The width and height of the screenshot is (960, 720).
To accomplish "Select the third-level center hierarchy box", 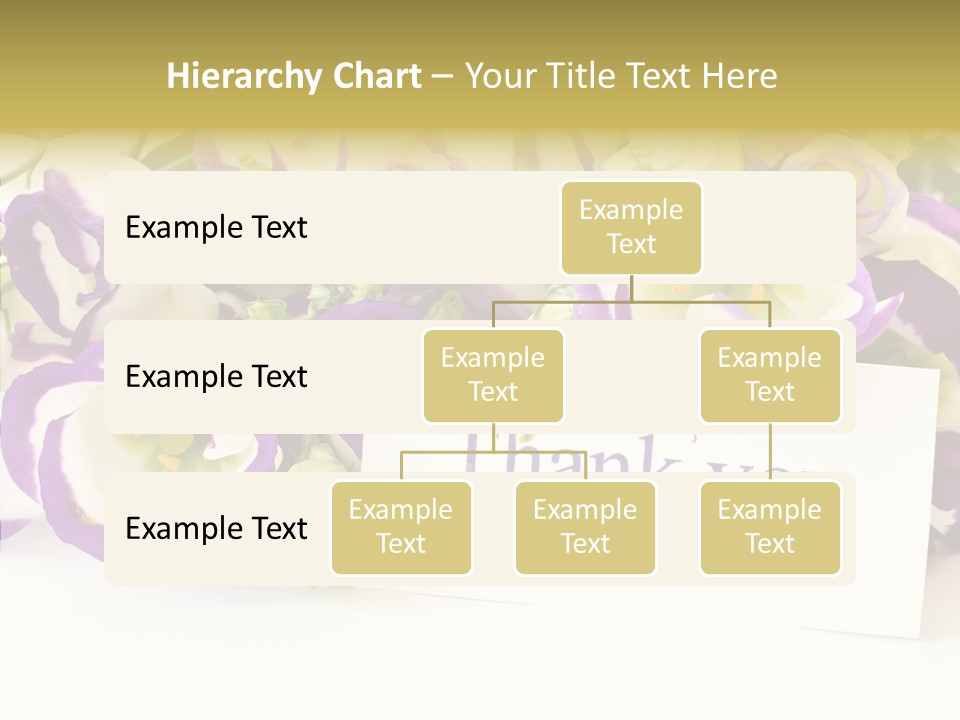I will (585, 527).
